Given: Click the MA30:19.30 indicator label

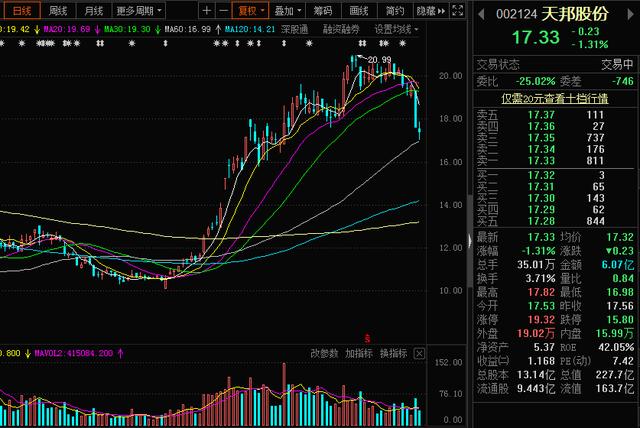Looking at the screenshot, I should point(127,29).
